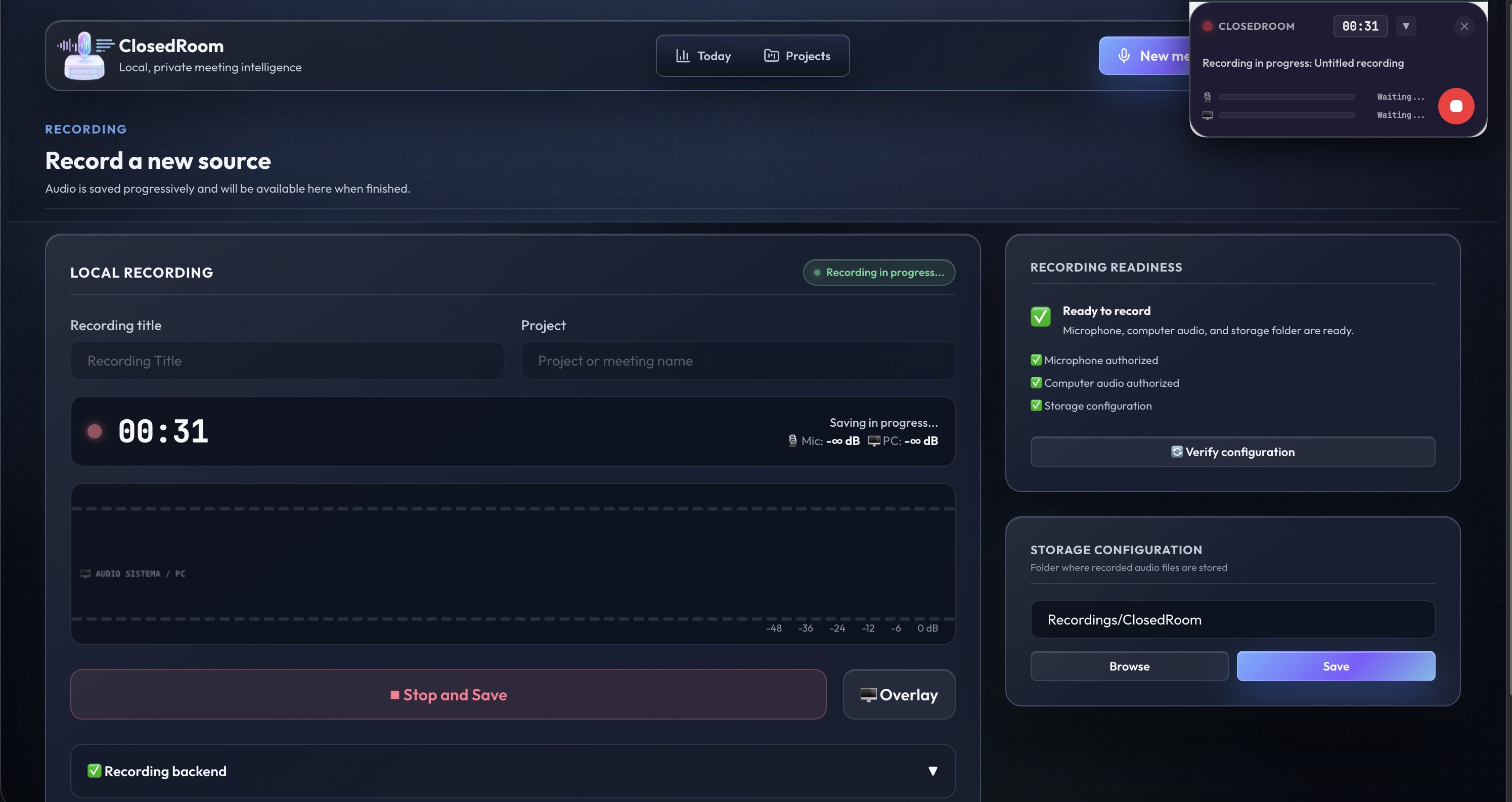Click the Audio Sistema / PC monitor icon
Screen dimensions: 1512x802
pos(85,573)
